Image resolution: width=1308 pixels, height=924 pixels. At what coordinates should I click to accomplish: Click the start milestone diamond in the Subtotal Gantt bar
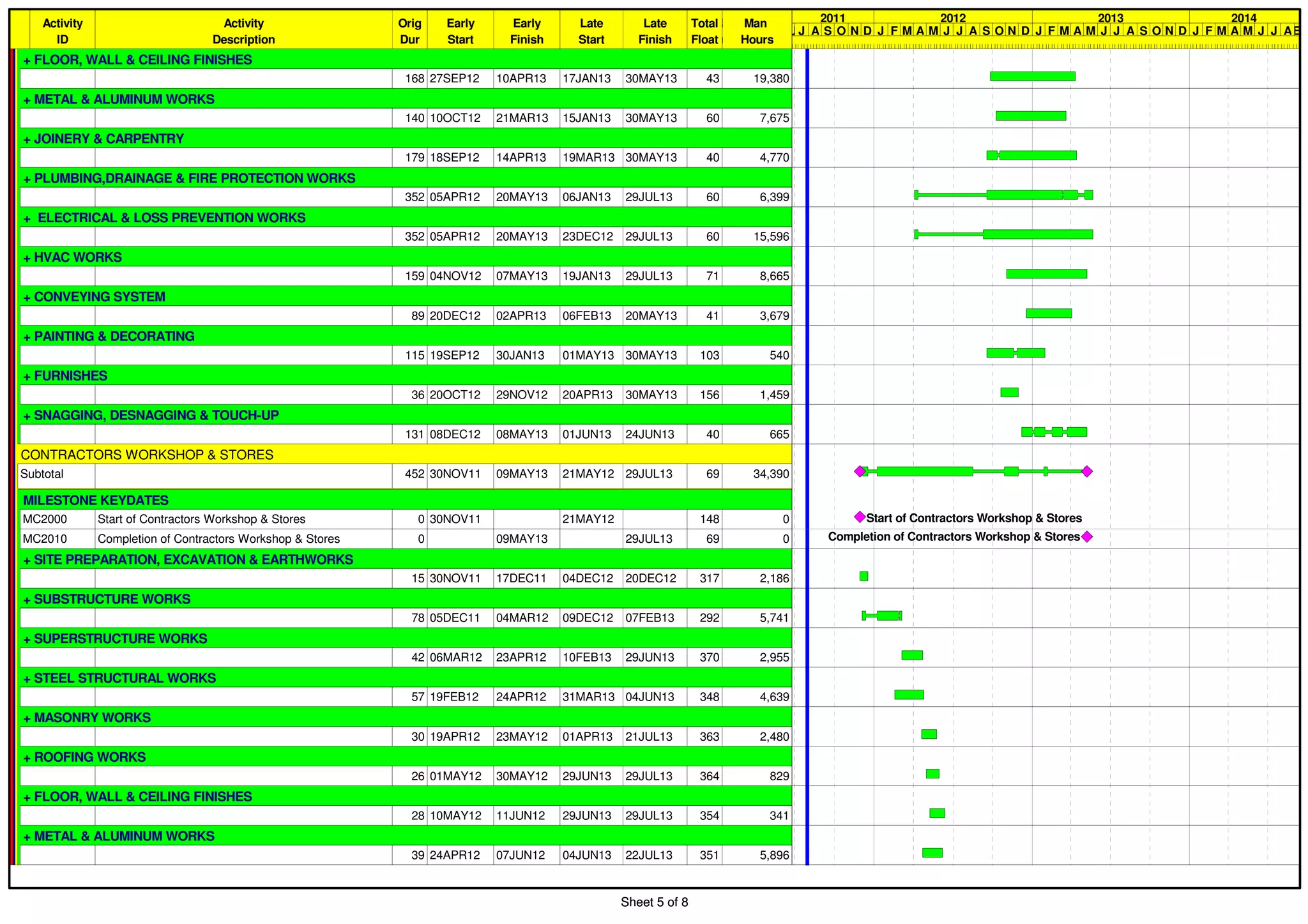(860, 471)
